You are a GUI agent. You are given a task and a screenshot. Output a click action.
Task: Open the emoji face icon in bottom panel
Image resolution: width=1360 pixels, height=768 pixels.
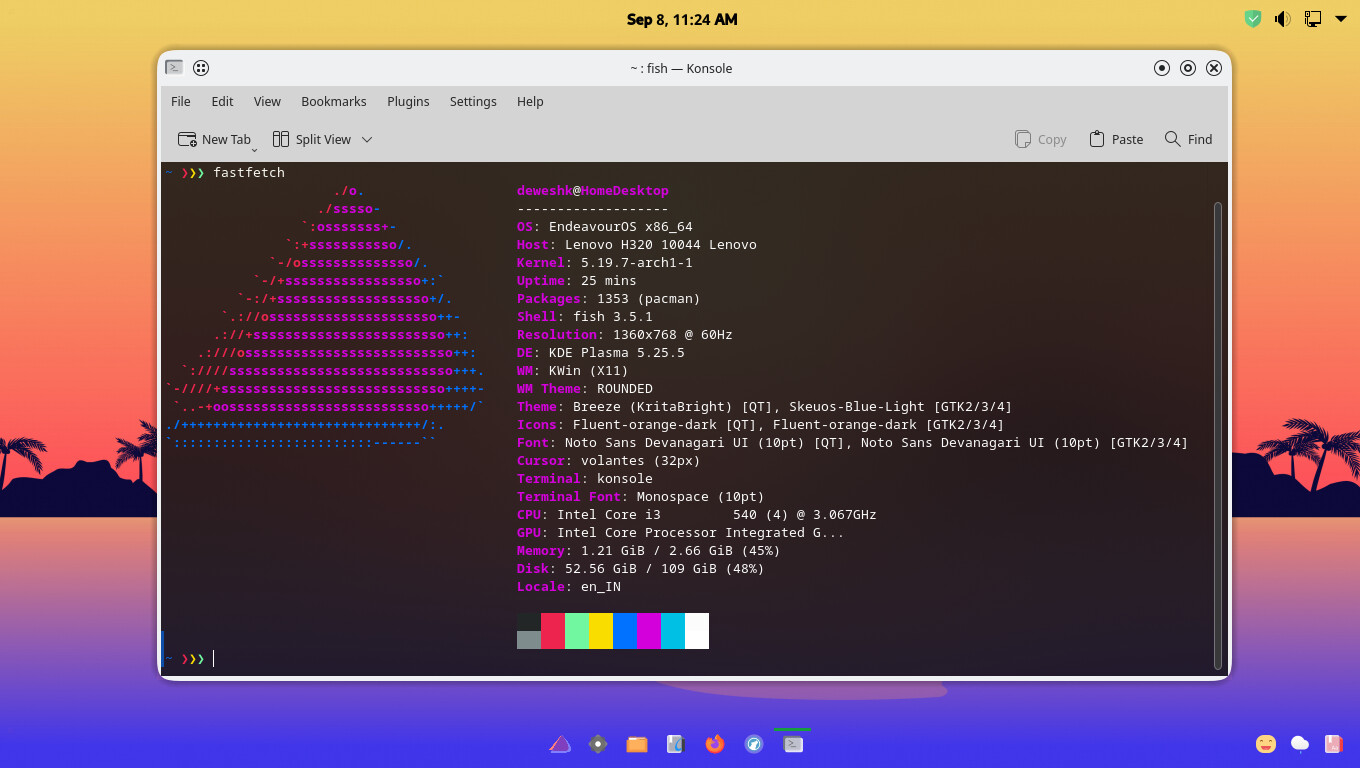[1266, 744]
